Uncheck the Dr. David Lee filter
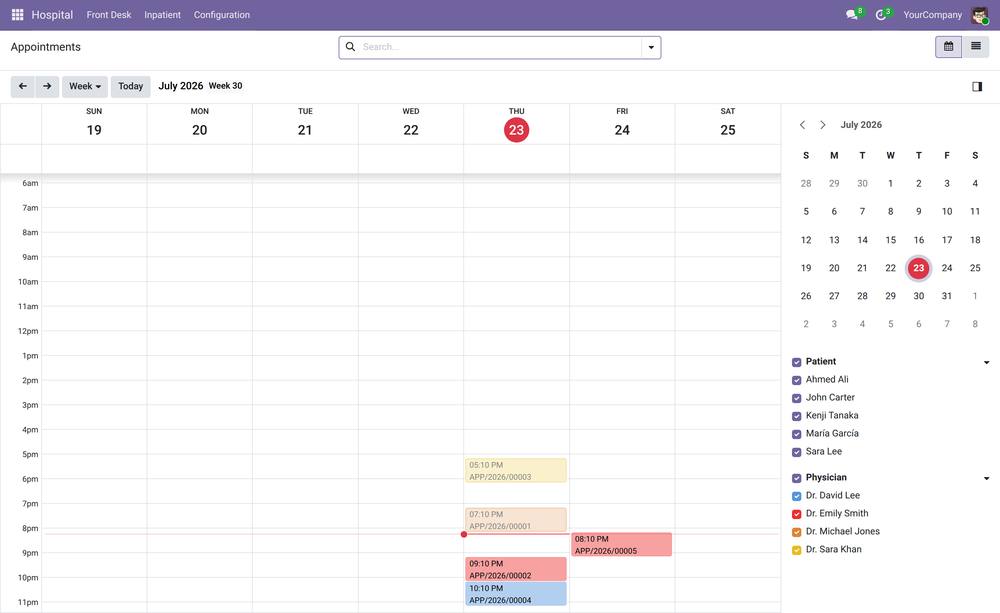The image size is (1000, 613). 797,496
